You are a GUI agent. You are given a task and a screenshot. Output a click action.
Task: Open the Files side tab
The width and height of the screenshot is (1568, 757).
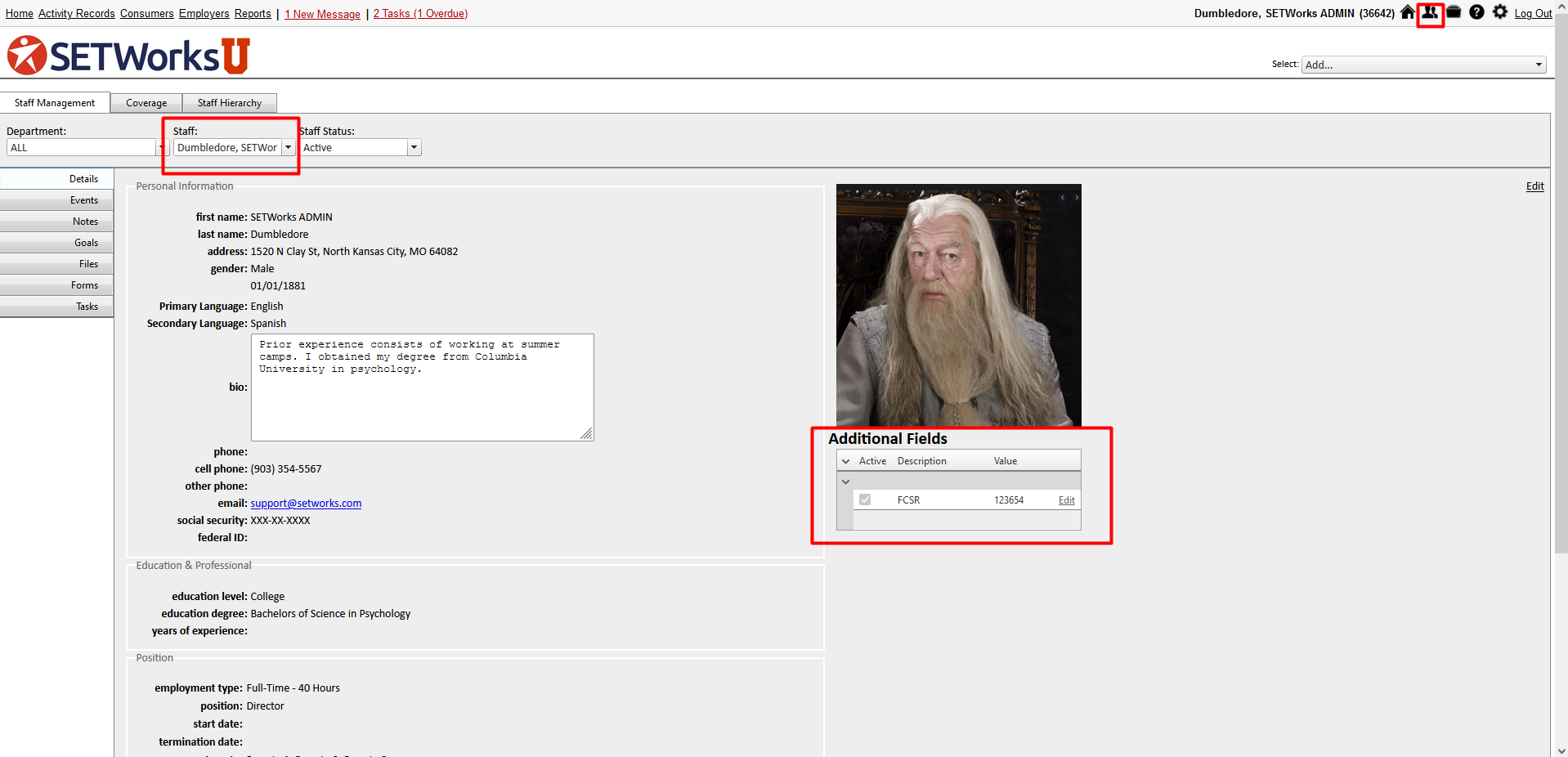pyautogui.click(x=56, y=264)
